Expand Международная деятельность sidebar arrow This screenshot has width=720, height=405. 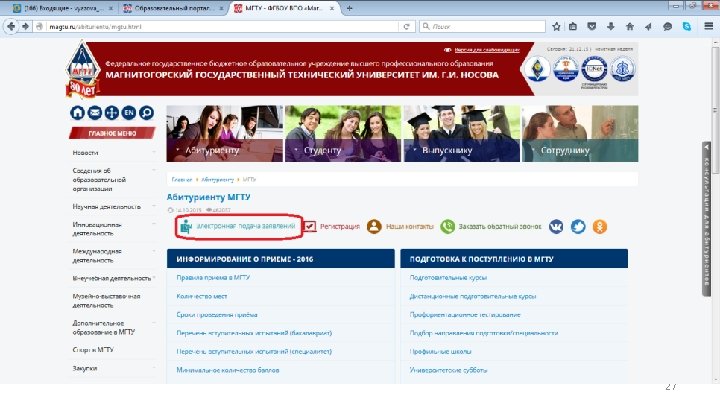154,251
